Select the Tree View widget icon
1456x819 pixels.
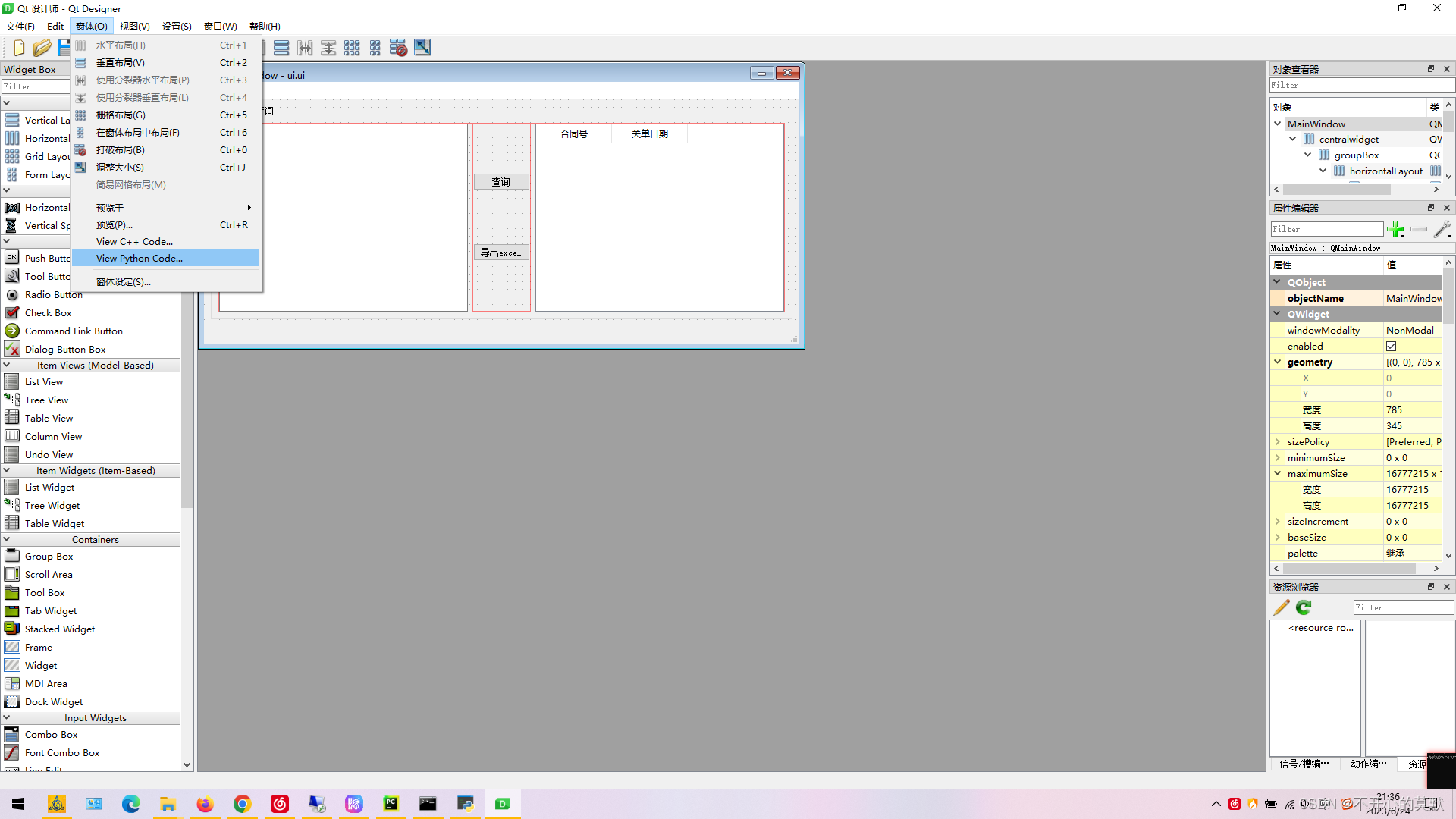12,400
